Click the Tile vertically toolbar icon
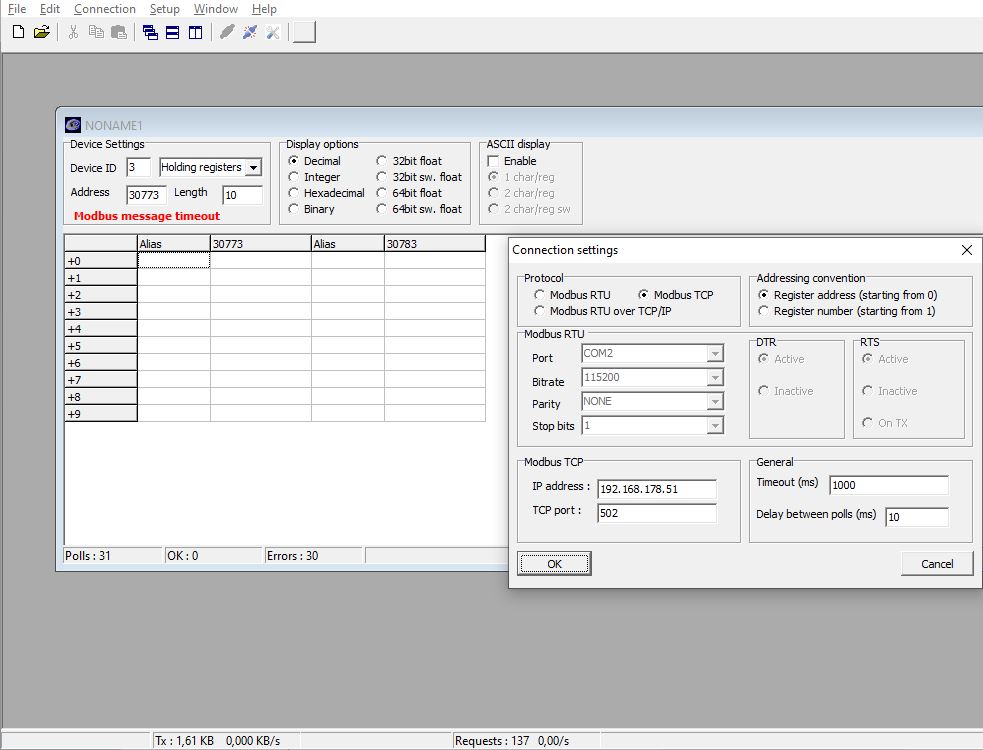 (195, 32)
